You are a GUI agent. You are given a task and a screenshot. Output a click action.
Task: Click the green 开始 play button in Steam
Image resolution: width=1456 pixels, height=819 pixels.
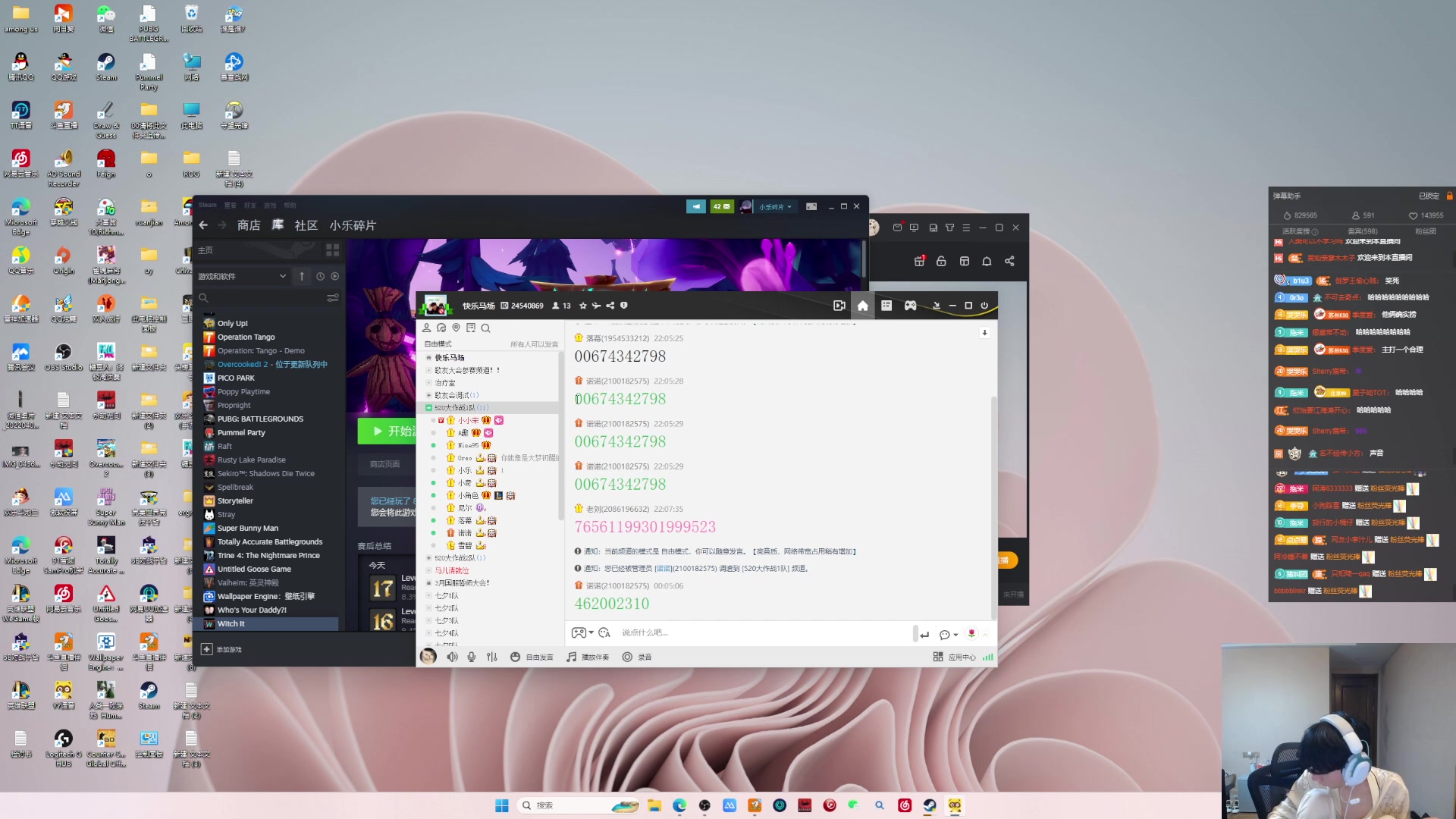click(x=387, y=431)
